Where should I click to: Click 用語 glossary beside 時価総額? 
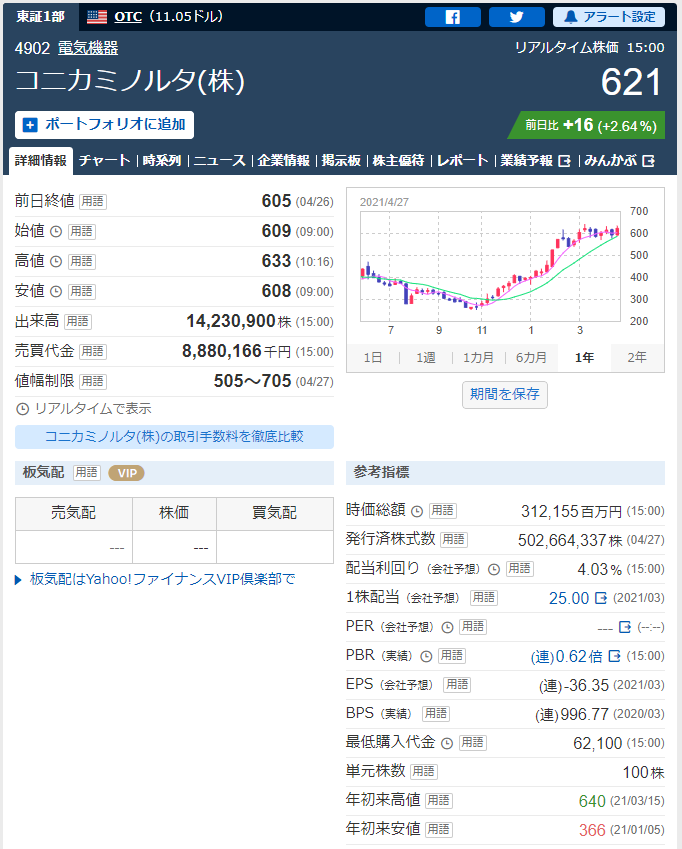(443, 511)
